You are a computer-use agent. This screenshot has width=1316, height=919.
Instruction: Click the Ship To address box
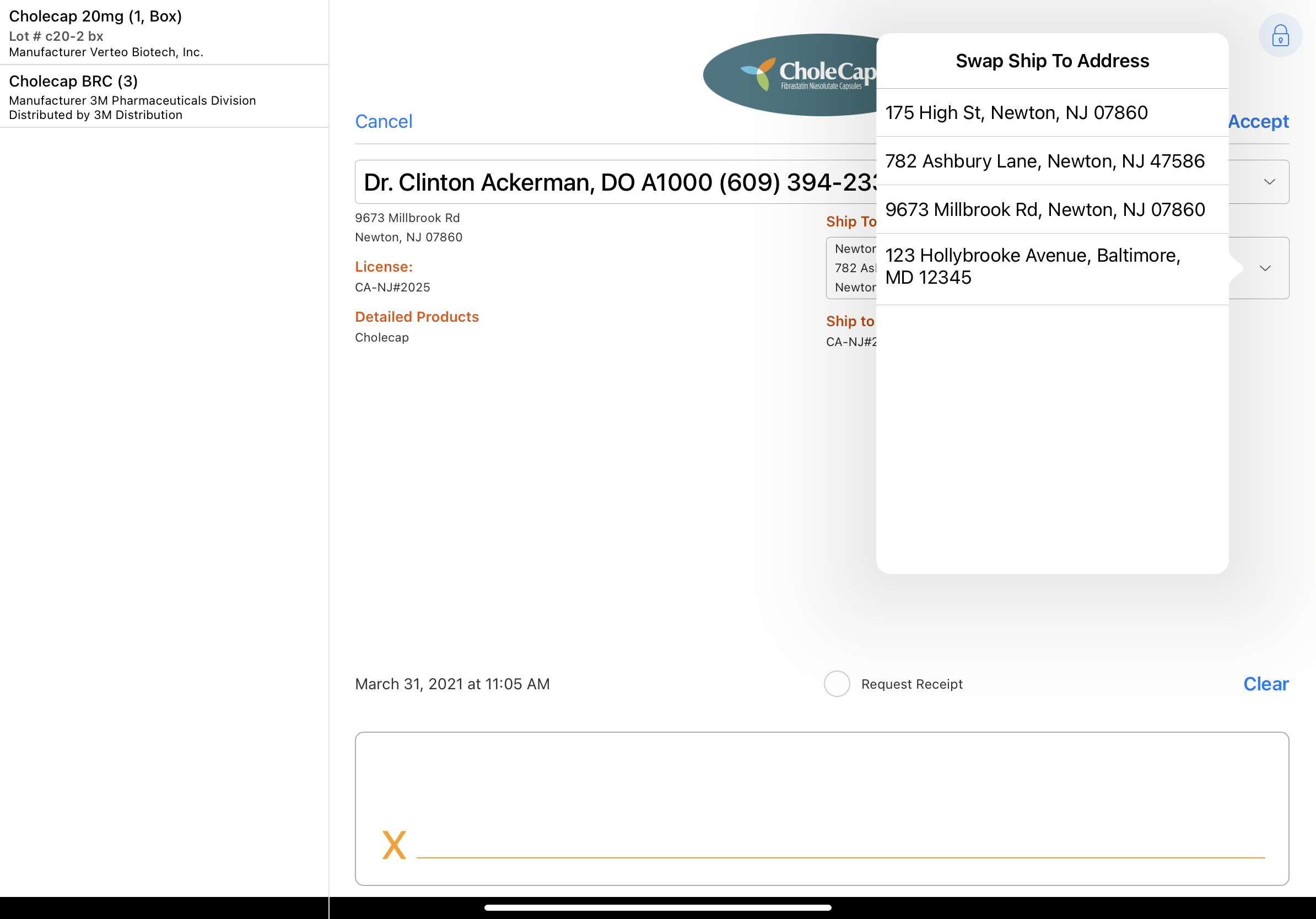(851, 268)
